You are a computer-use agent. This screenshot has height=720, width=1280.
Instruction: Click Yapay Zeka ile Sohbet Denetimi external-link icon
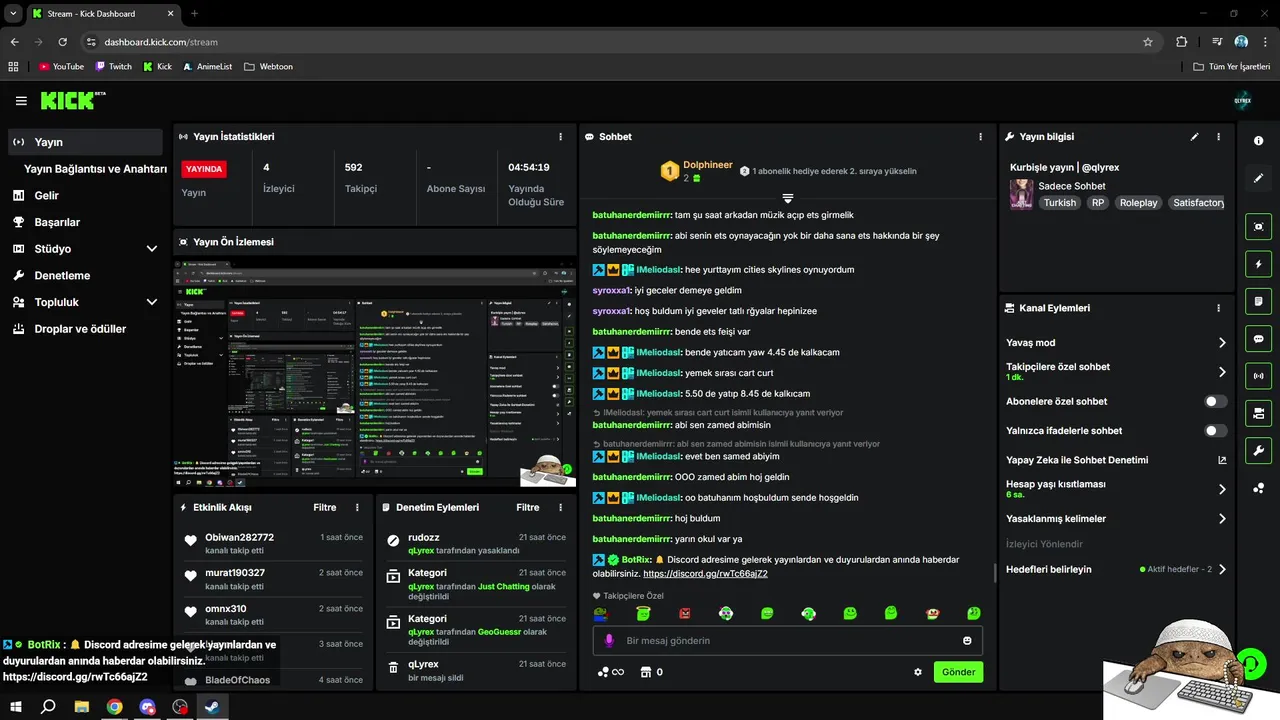pyautogui.click(x=1222, y=460)
